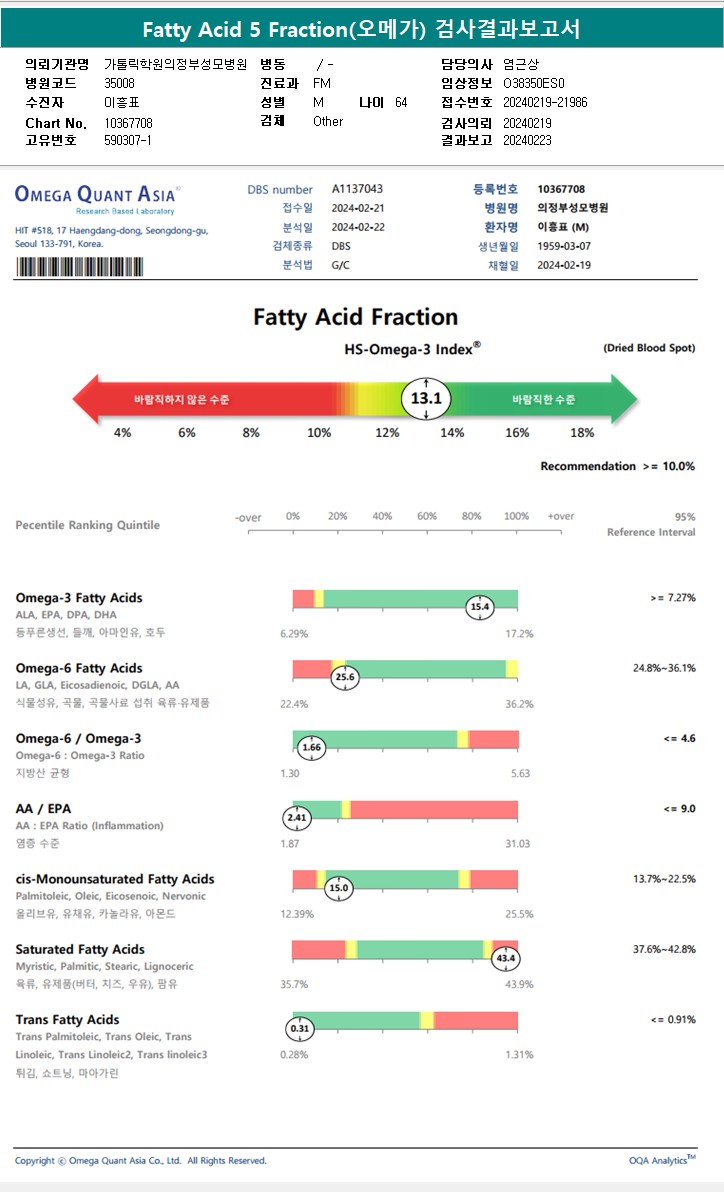Click the cis-Monounsaturated 15.0 marker

(338, 888)
